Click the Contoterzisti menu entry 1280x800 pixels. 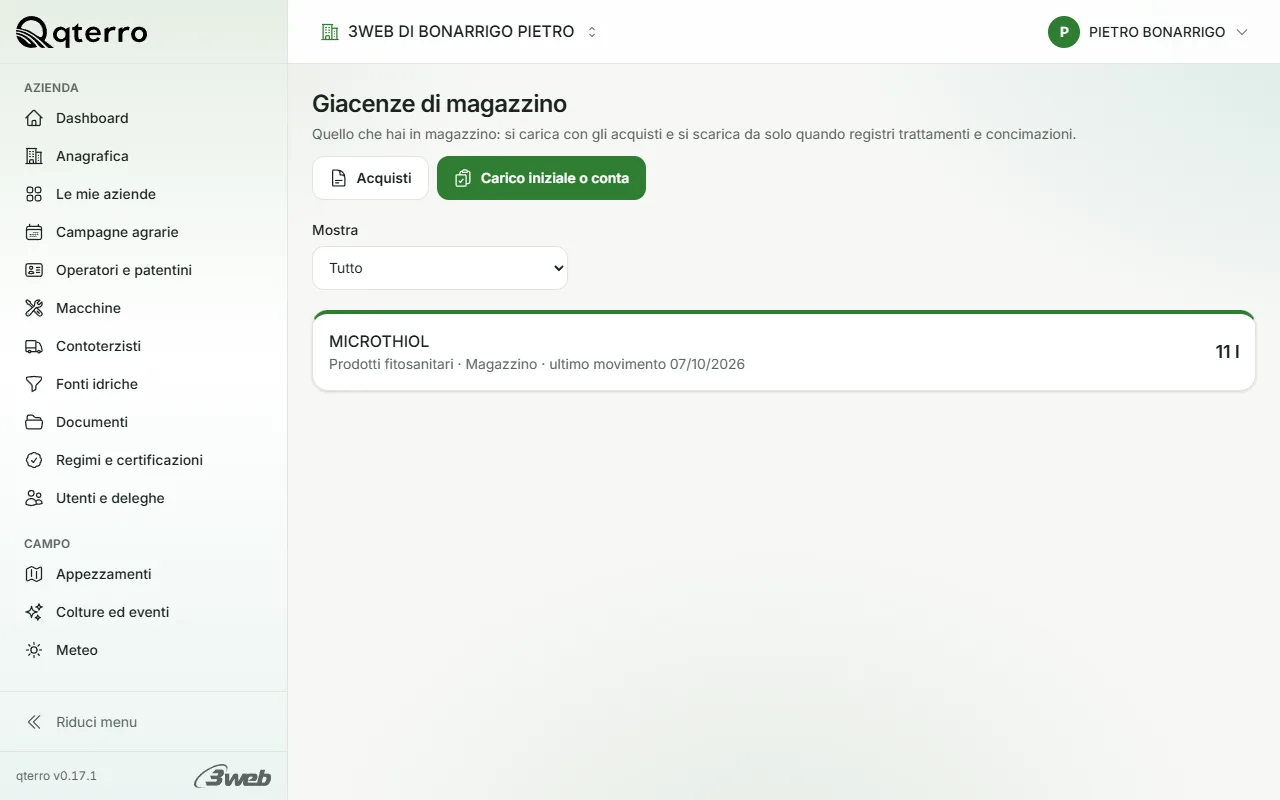pos(144,346)
